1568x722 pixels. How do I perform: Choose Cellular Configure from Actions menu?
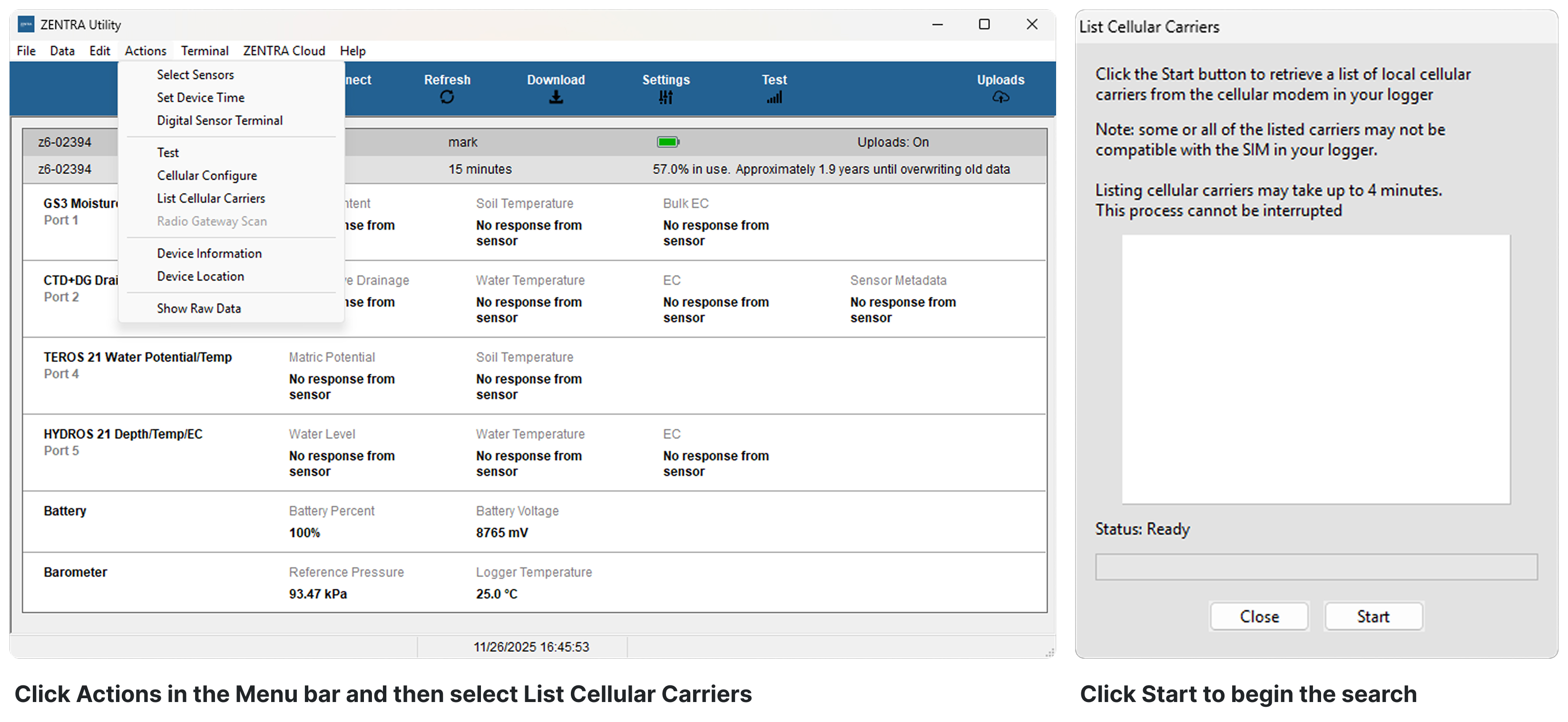click(x=206, y=176)
